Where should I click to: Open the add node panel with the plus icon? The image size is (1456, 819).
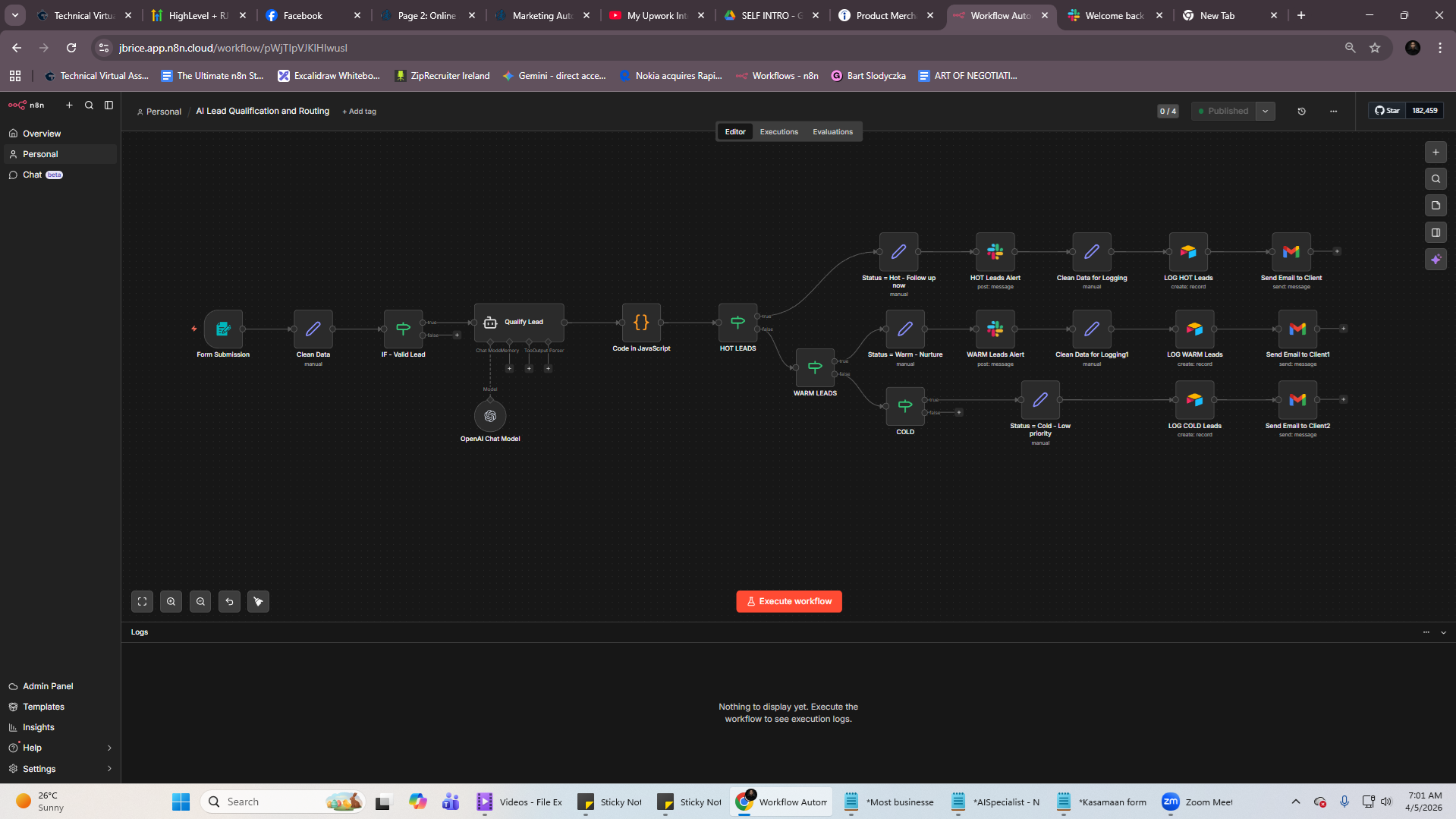[x=1436, y=152]
